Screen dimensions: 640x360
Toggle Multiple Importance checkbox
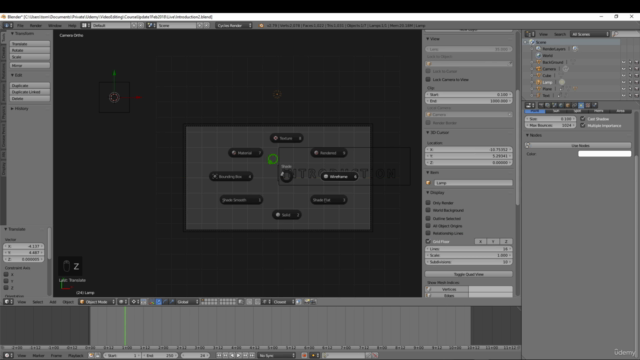pyautogui.click(x=583, y=125)
